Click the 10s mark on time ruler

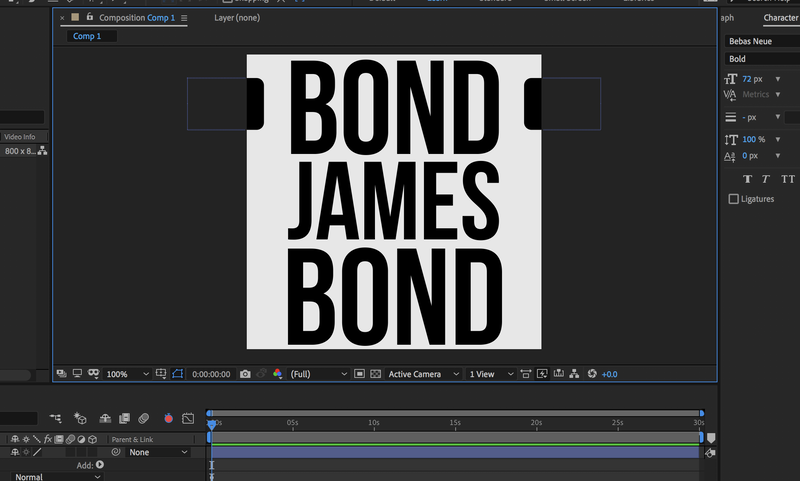click(374, 423)
